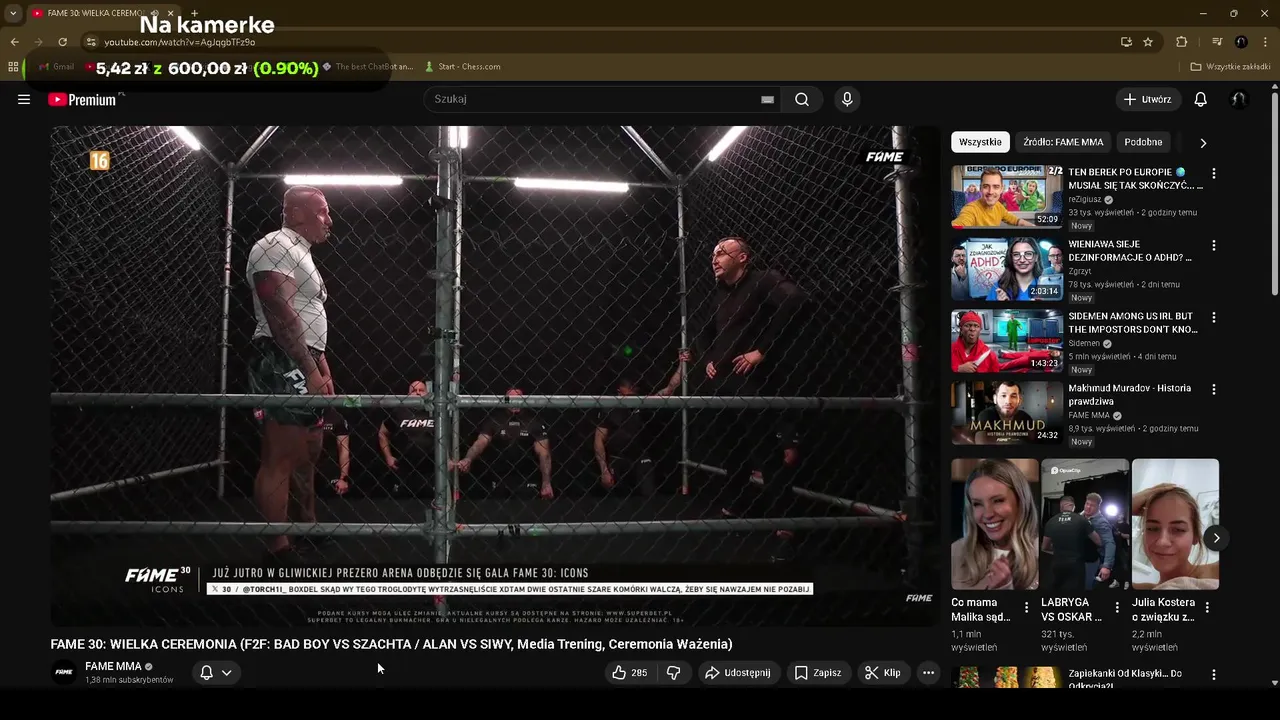This screenshot has height=720, width=1280.
Task: Mute tab using speaker icon on tab
Action: 154,13
